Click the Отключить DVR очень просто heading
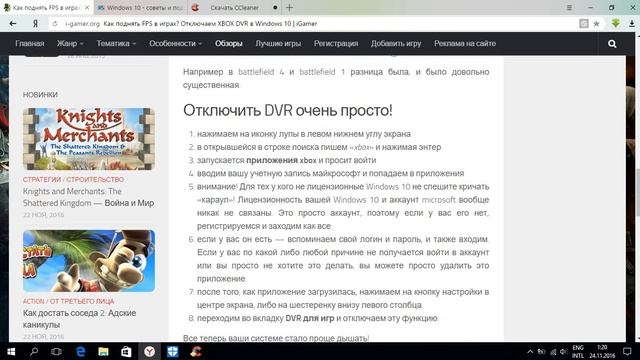Viewport: 640px width, 360px height. [288, 111]
